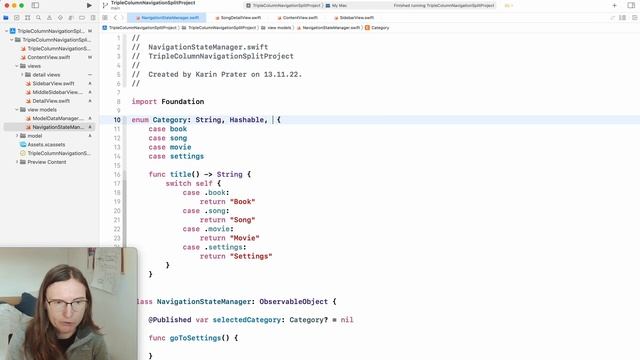Switch to NavigationStateManager.swift tab
Viewport: 640px width, 360px height.
tap(167, 18)
